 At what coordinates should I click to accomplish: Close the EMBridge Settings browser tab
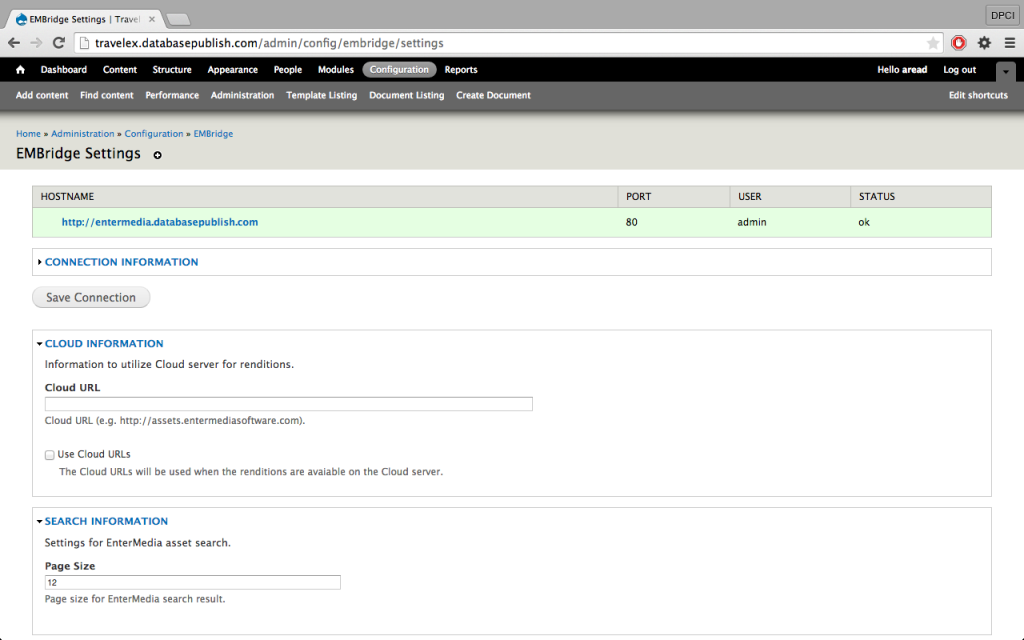pos(152,20)
